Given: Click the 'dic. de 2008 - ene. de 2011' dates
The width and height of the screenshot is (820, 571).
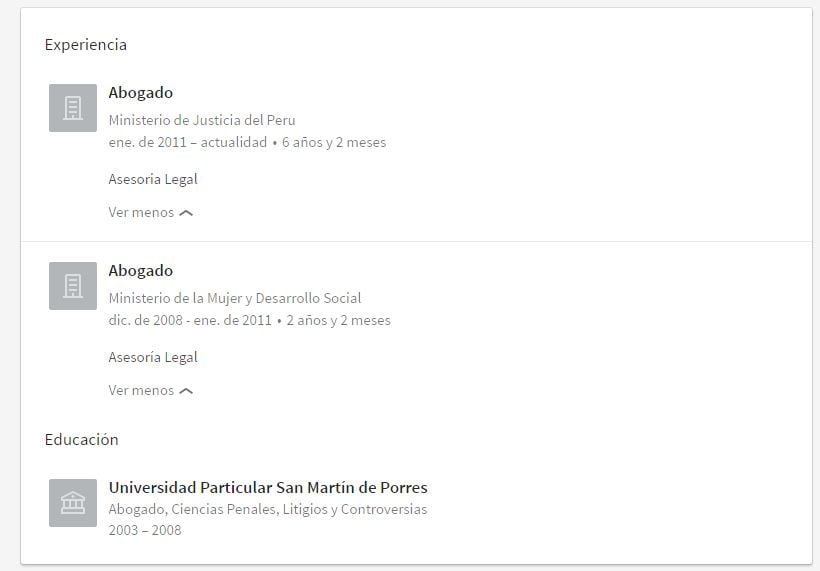Looking at the screenshot, I should click(x=190, y=320).
